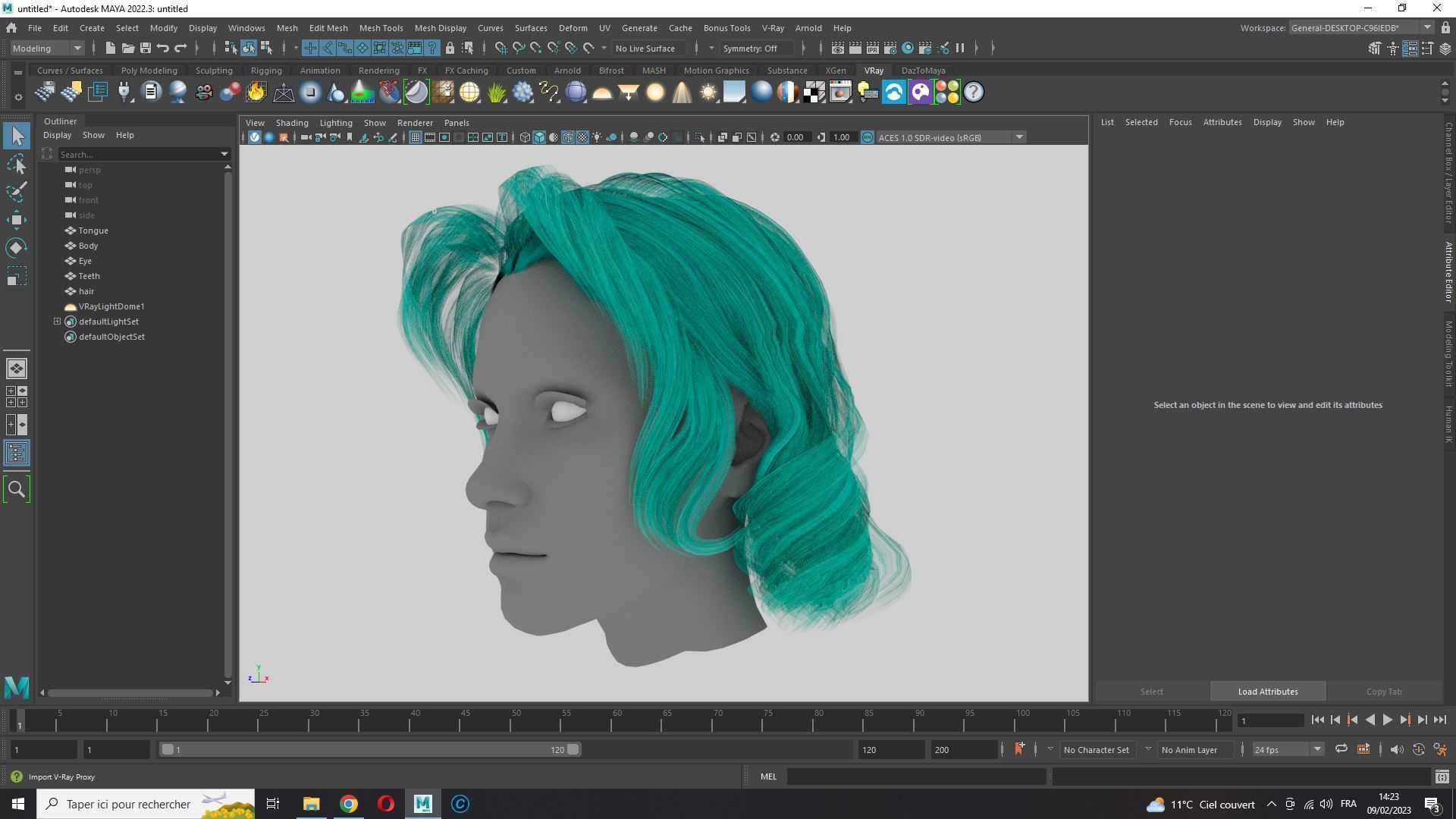
Task: Open the Symmetry: Off dropdown
Action: click(x=757, y=48)
